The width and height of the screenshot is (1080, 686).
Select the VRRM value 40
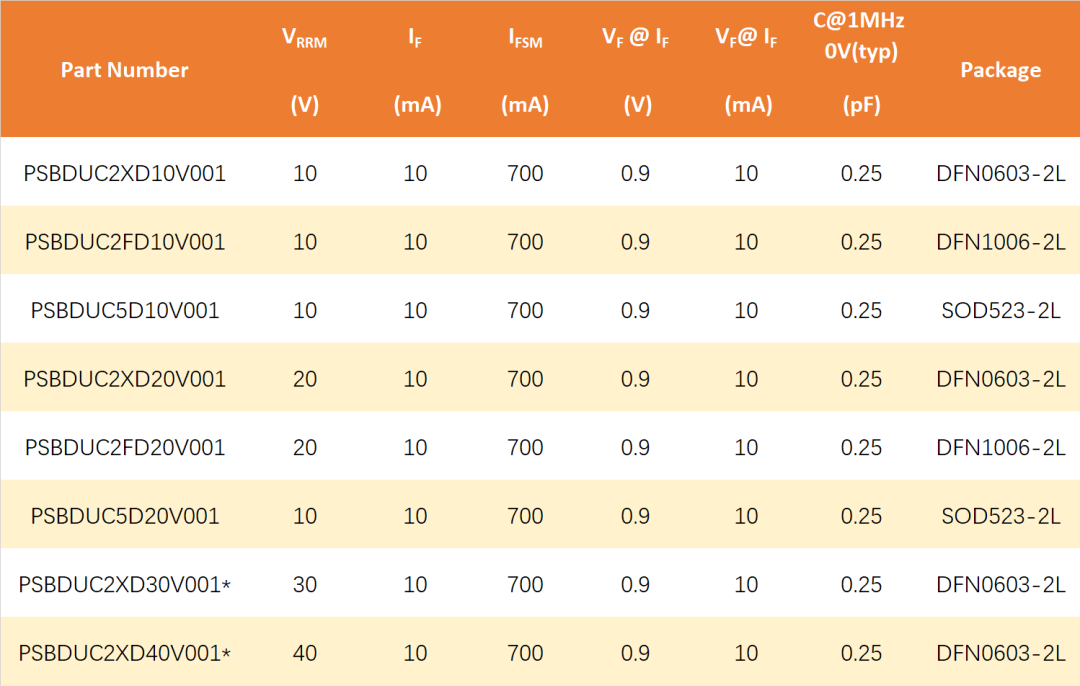(x=305, y=653)
